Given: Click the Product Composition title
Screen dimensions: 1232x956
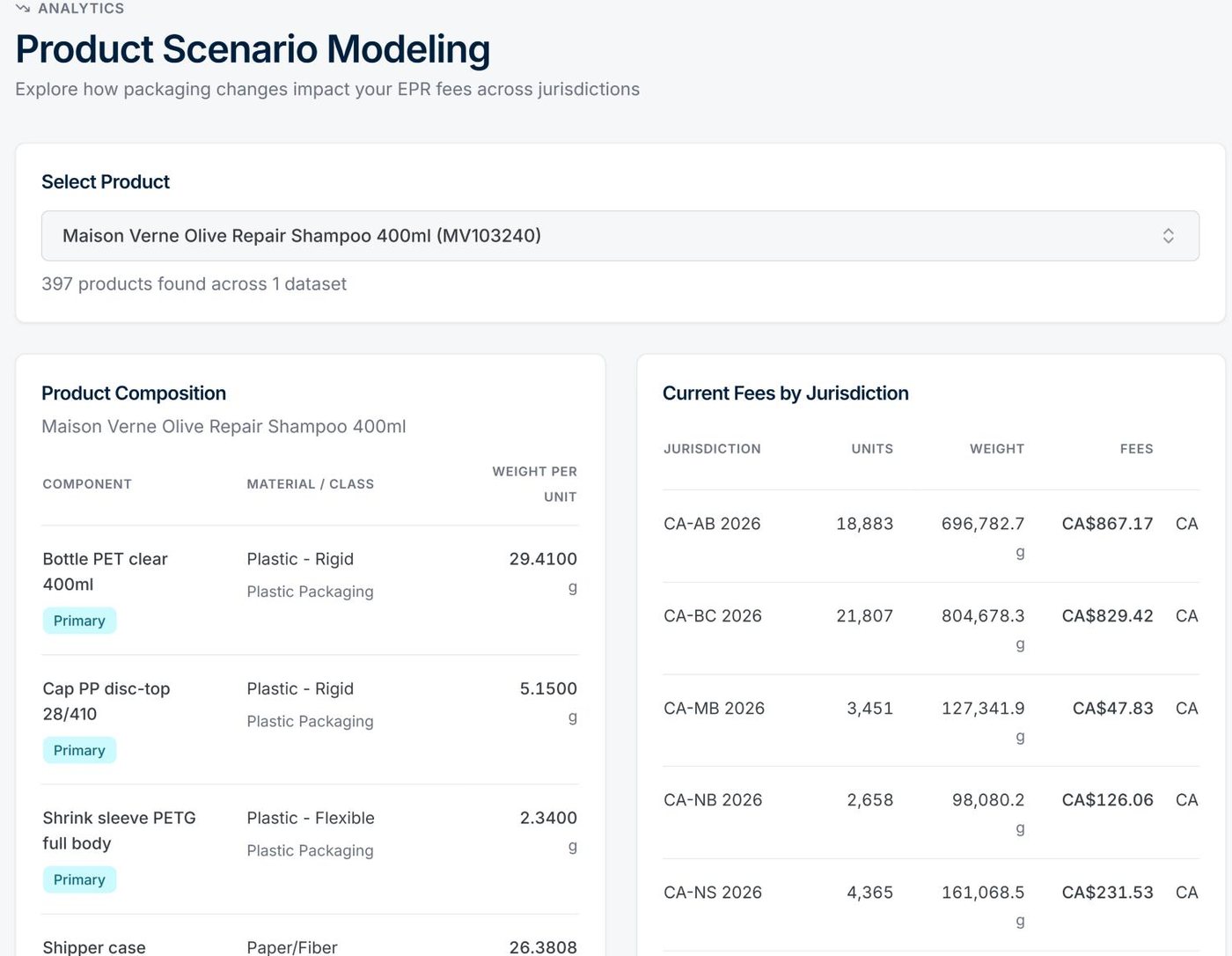Looking at the screenshot, I should (134, 393).
